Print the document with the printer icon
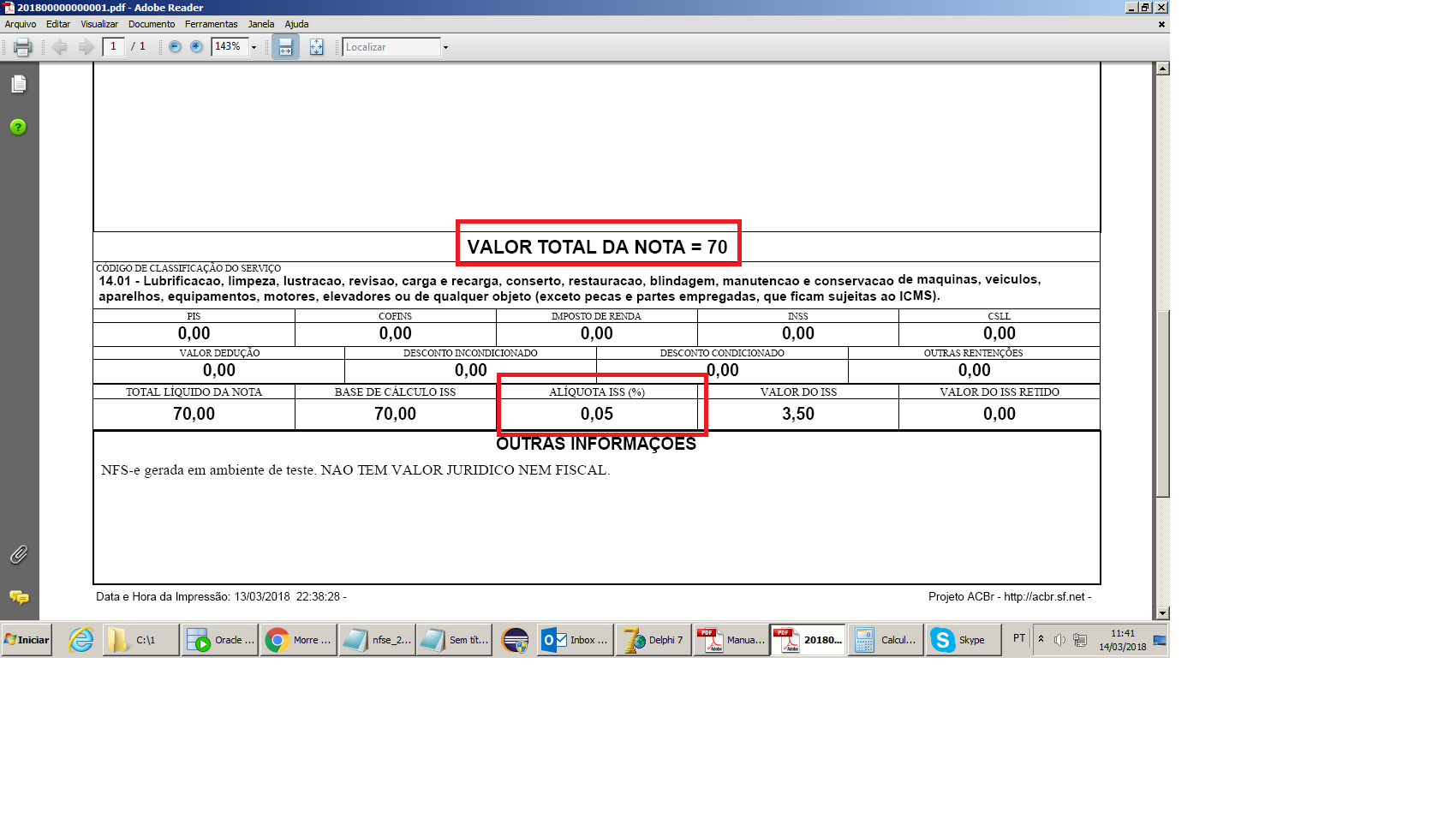Viewport: 1456px width, 819px height. click(22, 47)
